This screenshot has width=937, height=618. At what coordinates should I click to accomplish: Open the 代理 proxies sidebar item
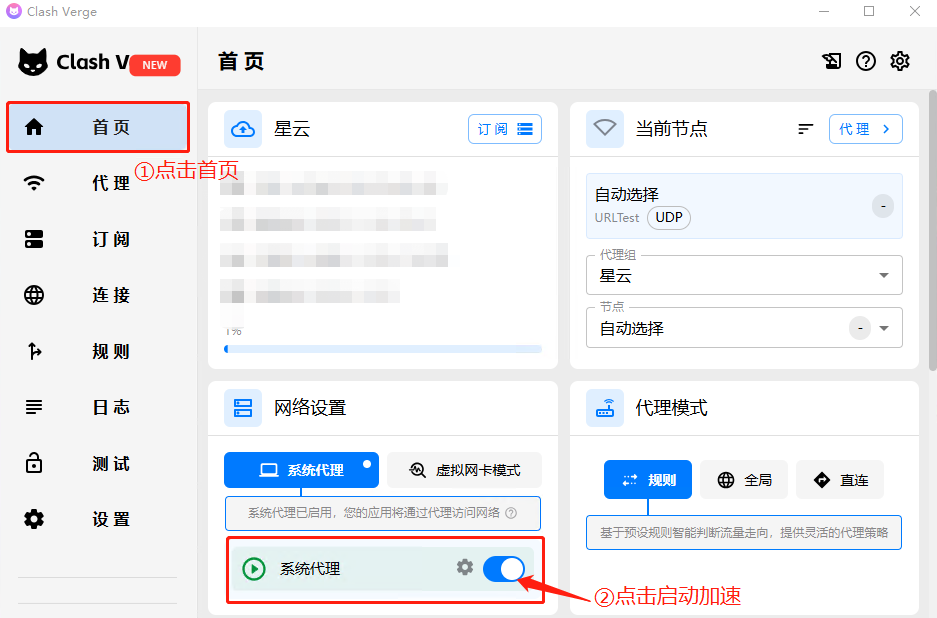pos(98,183)
